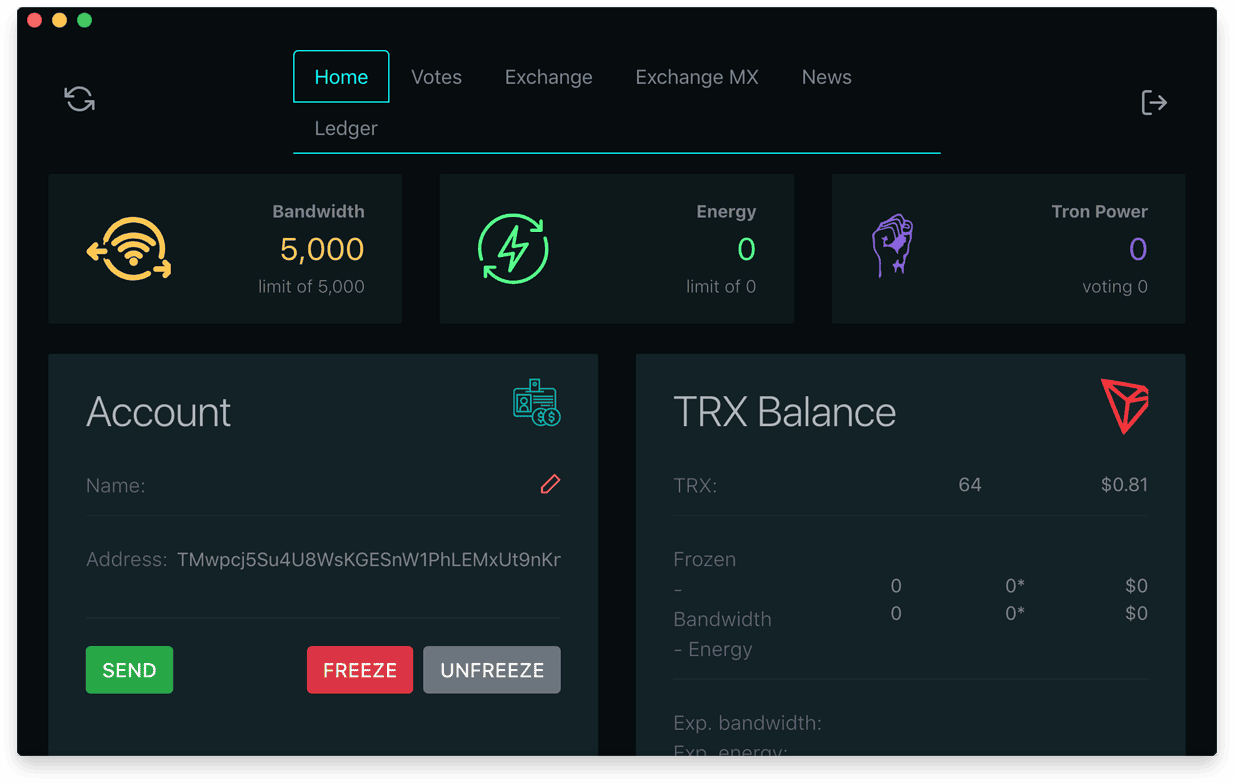Click the green Energy lightning icon

click(513, 248)
